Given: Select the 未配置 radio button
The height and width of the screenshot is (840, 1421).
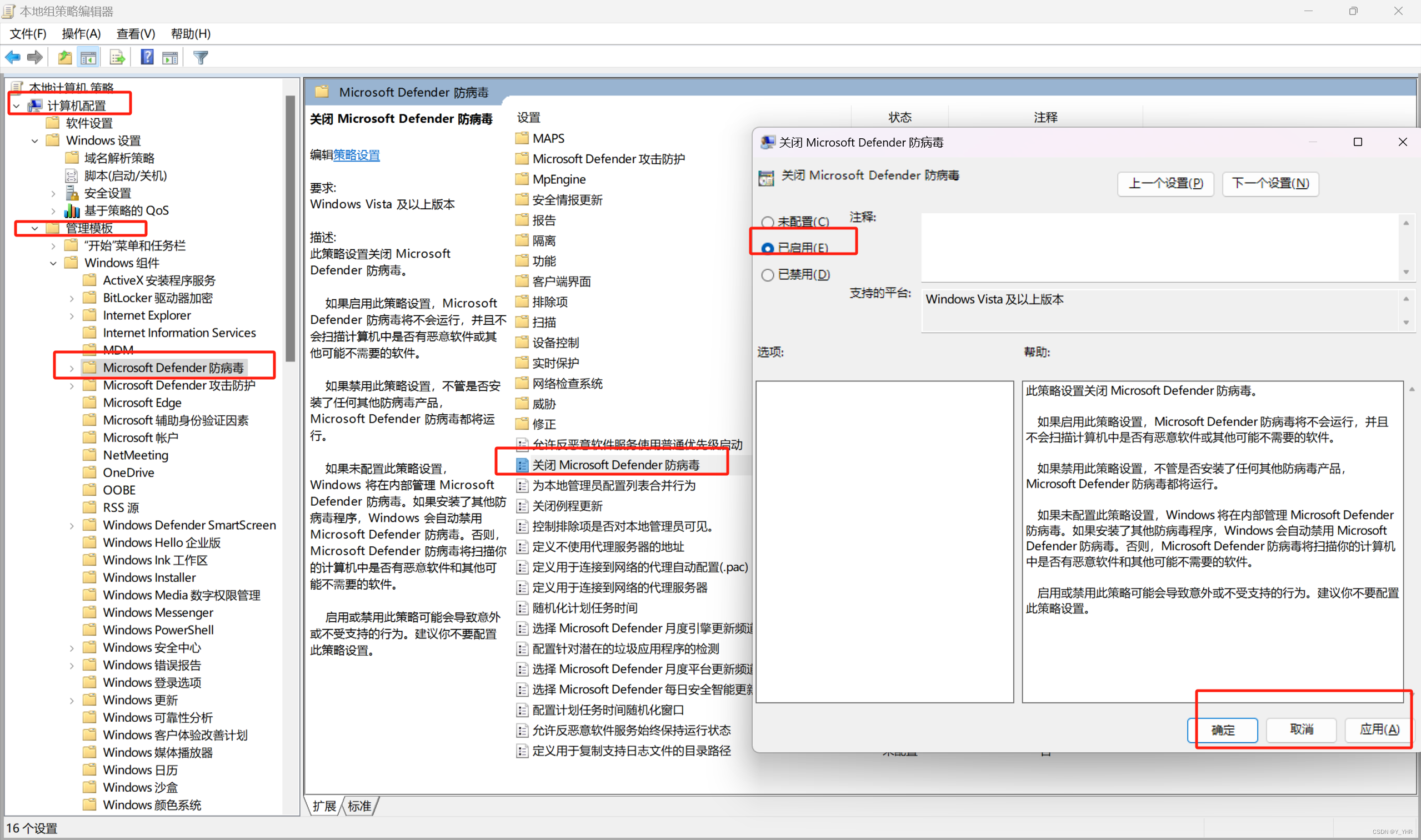Looking at the screenshot, I should pyautogui.click(x=767, y=222).
